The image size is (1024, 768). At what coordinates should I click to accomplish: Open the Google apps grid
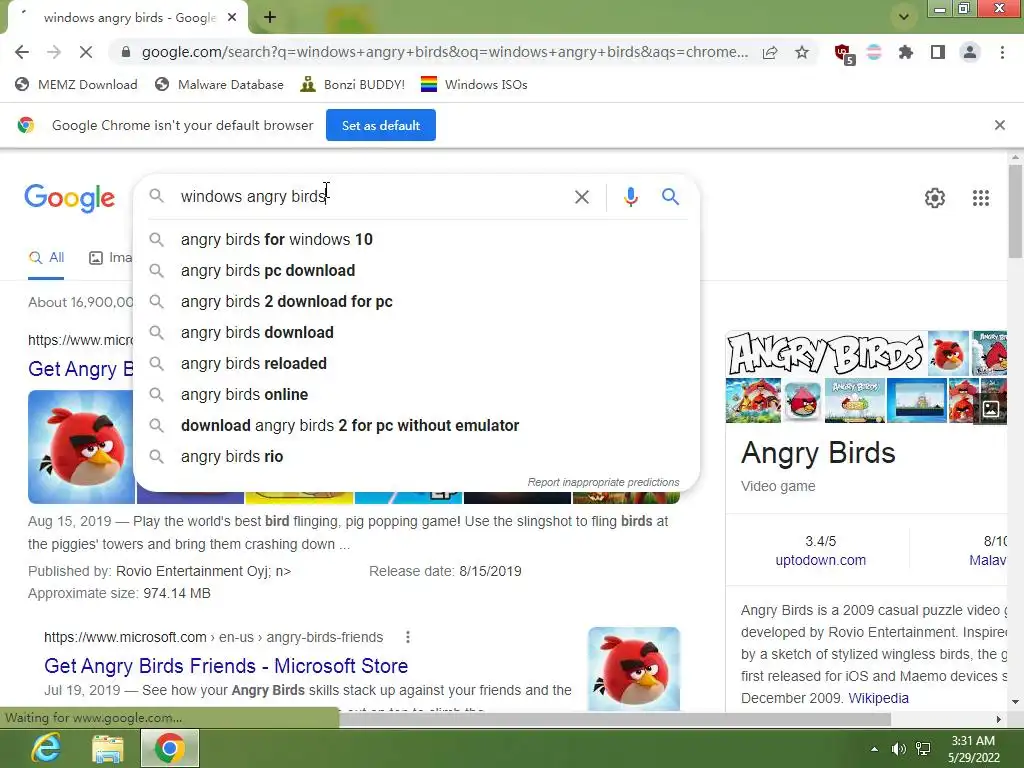coord(980,198)
